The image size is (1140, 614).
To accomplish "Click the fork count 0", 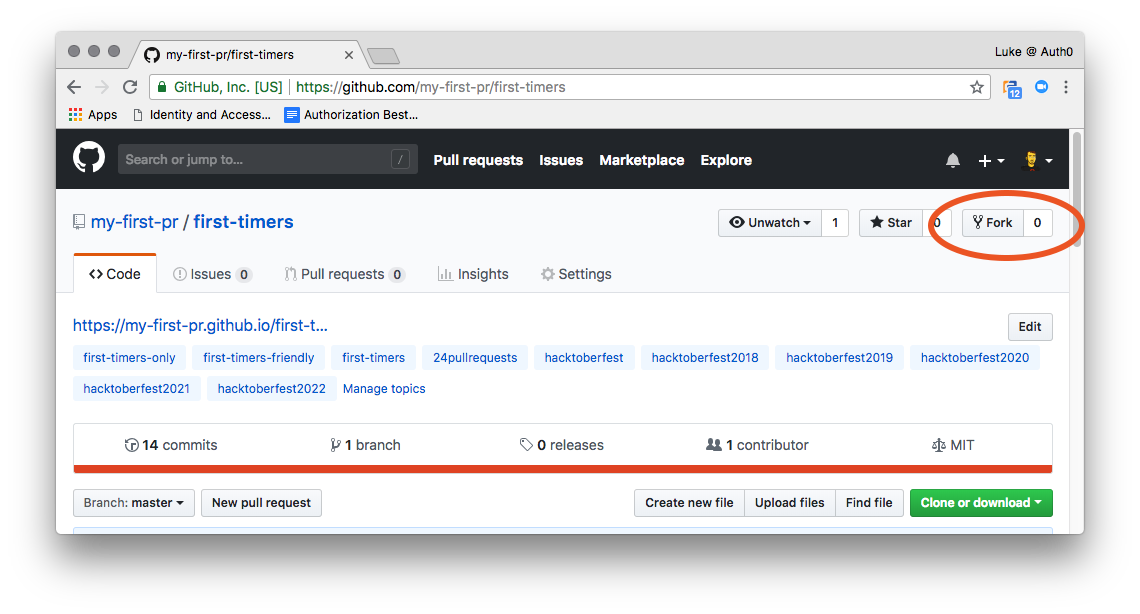I will (1037, 222).
